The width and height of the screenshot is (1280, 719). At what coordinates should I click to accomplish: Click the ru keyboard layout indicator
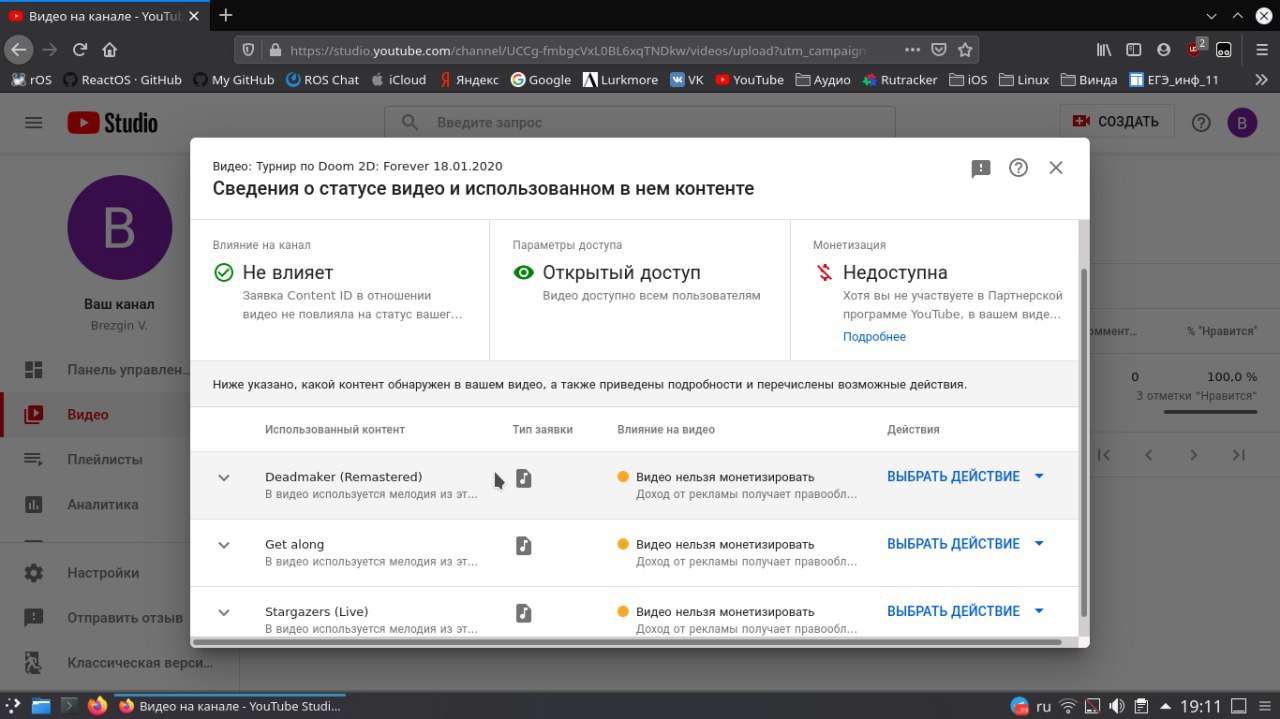(x=1043, y=706)
